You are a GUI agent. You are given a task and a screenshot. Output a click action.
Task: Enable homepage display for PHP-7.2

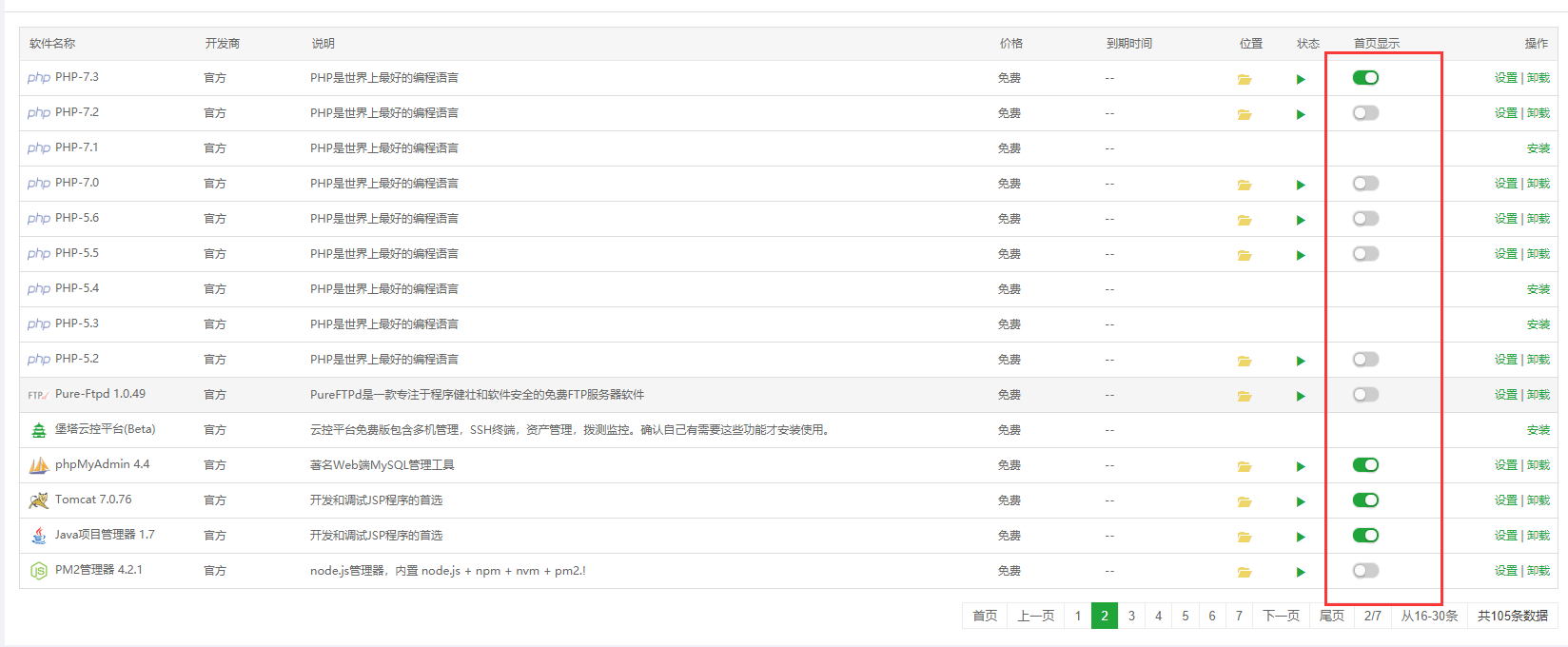(x=1365, y=113)
